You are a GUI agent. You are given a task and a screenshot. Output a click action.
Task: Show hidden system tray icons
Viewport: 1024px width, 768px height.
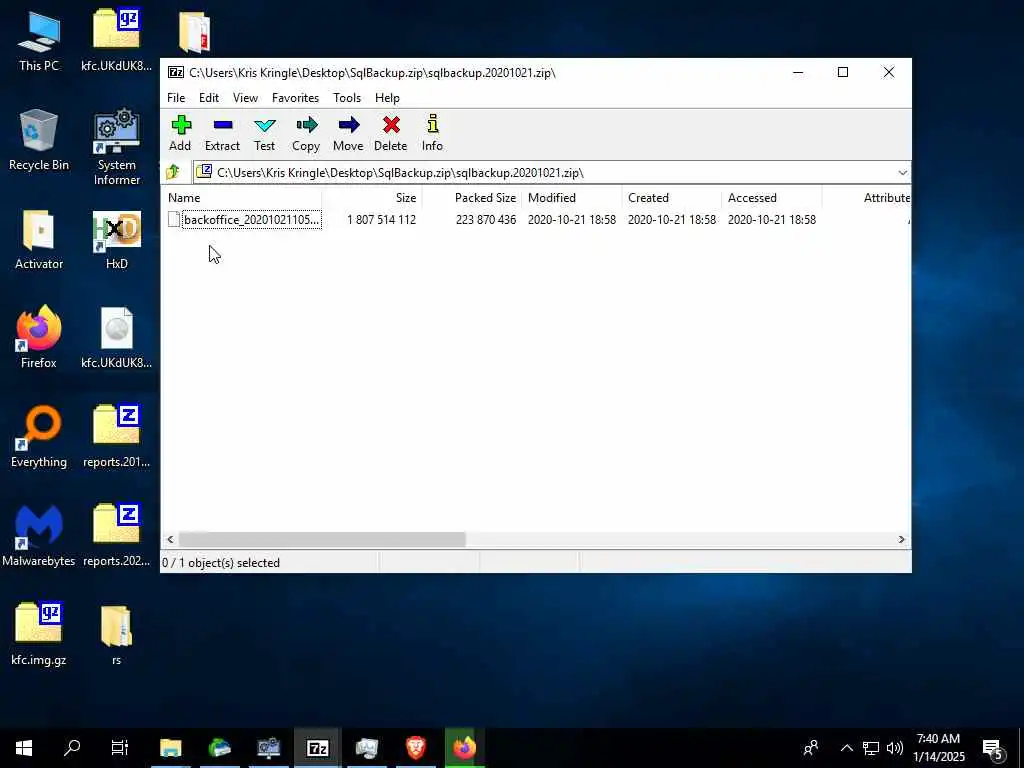pos(846,748)
